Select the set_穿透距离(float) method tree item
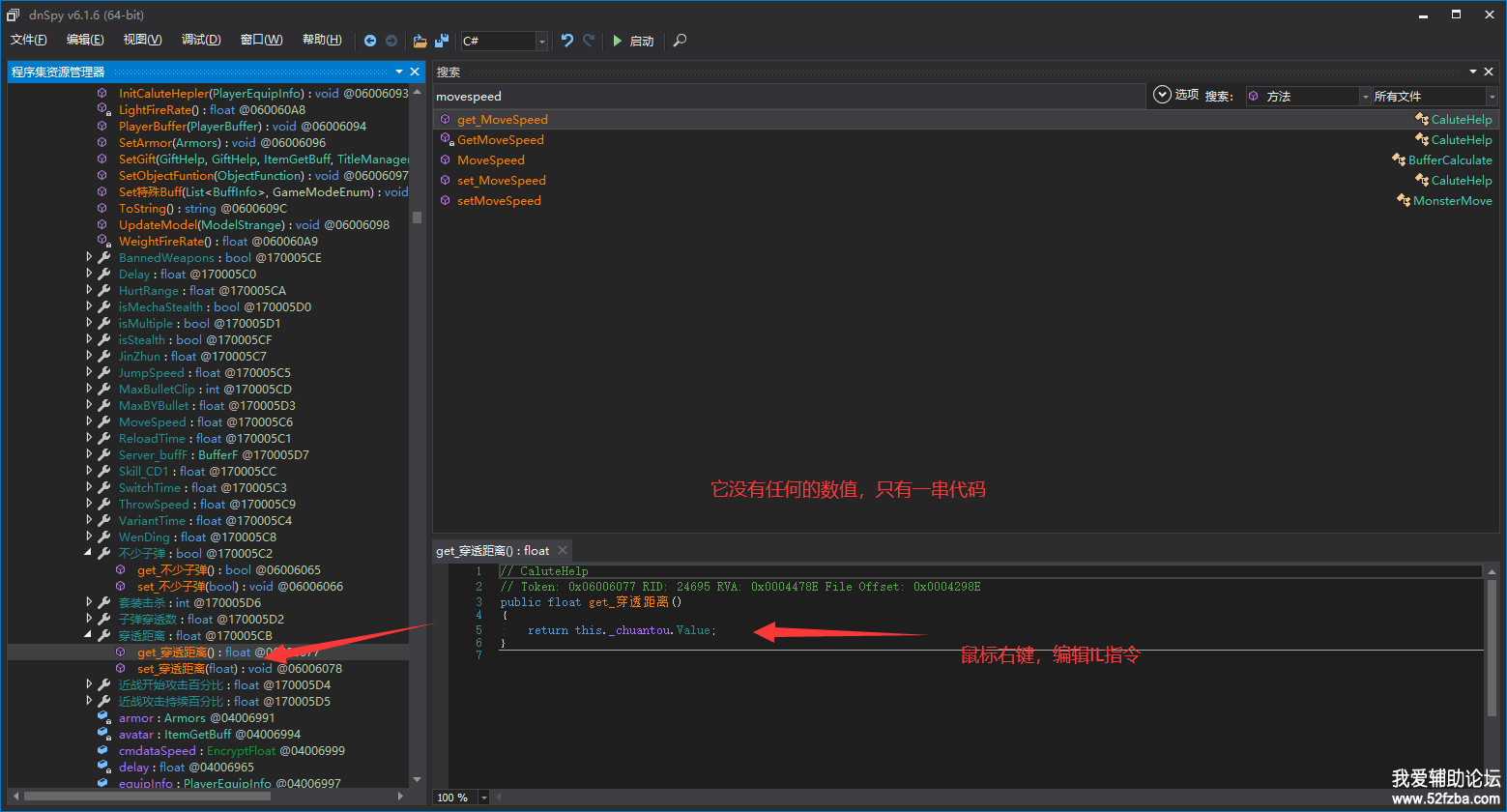1507x812 pixels. click(240, 668)
